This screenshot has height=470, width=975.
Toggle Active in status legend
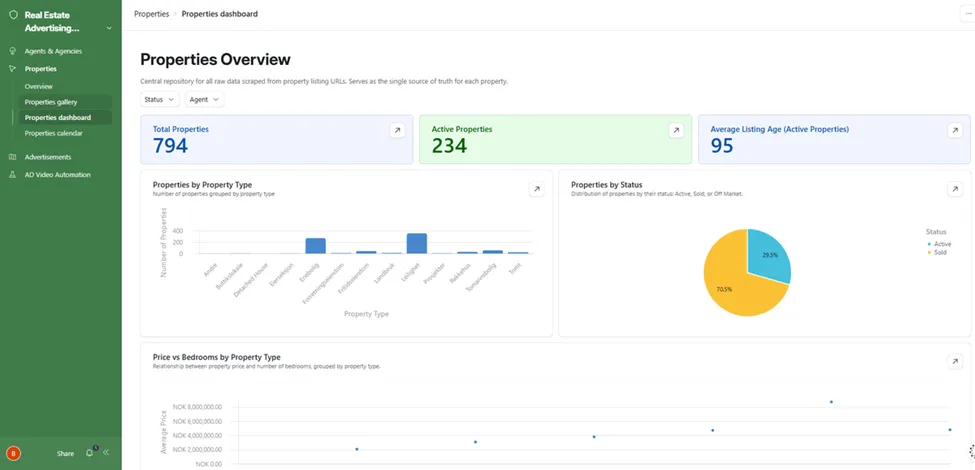click(939, 244)
